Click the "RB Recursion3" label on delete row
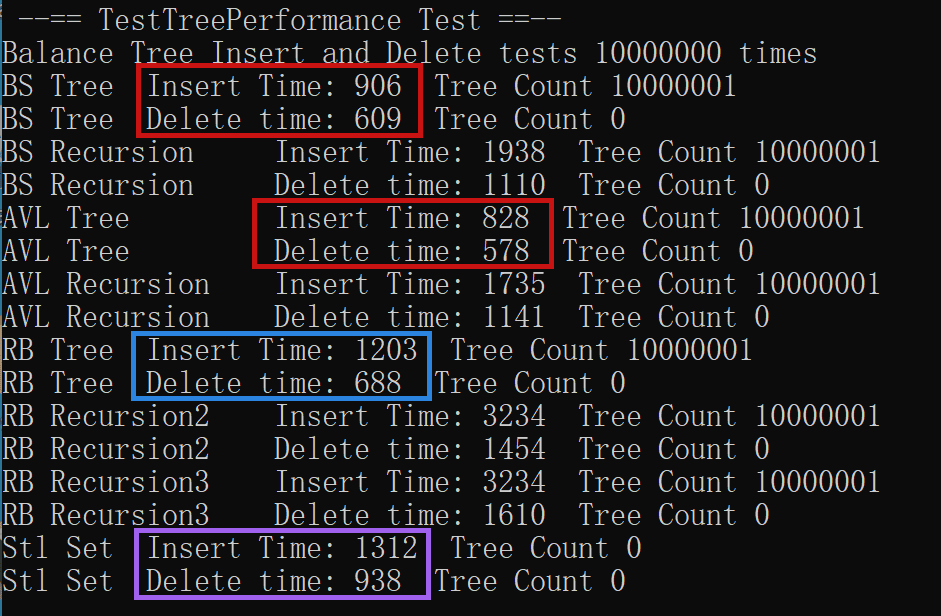 click(106, 515)
